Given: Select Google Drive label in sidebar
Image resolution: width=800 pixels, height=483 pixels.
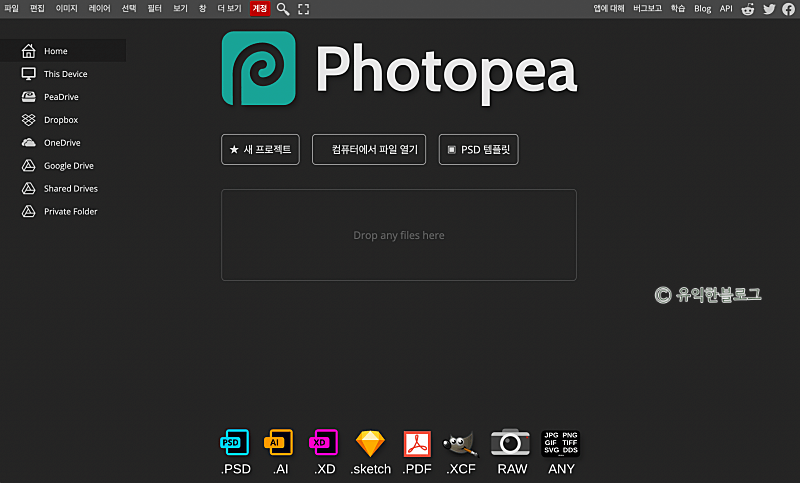Looking at the screenshot, I should pos(69,166).
